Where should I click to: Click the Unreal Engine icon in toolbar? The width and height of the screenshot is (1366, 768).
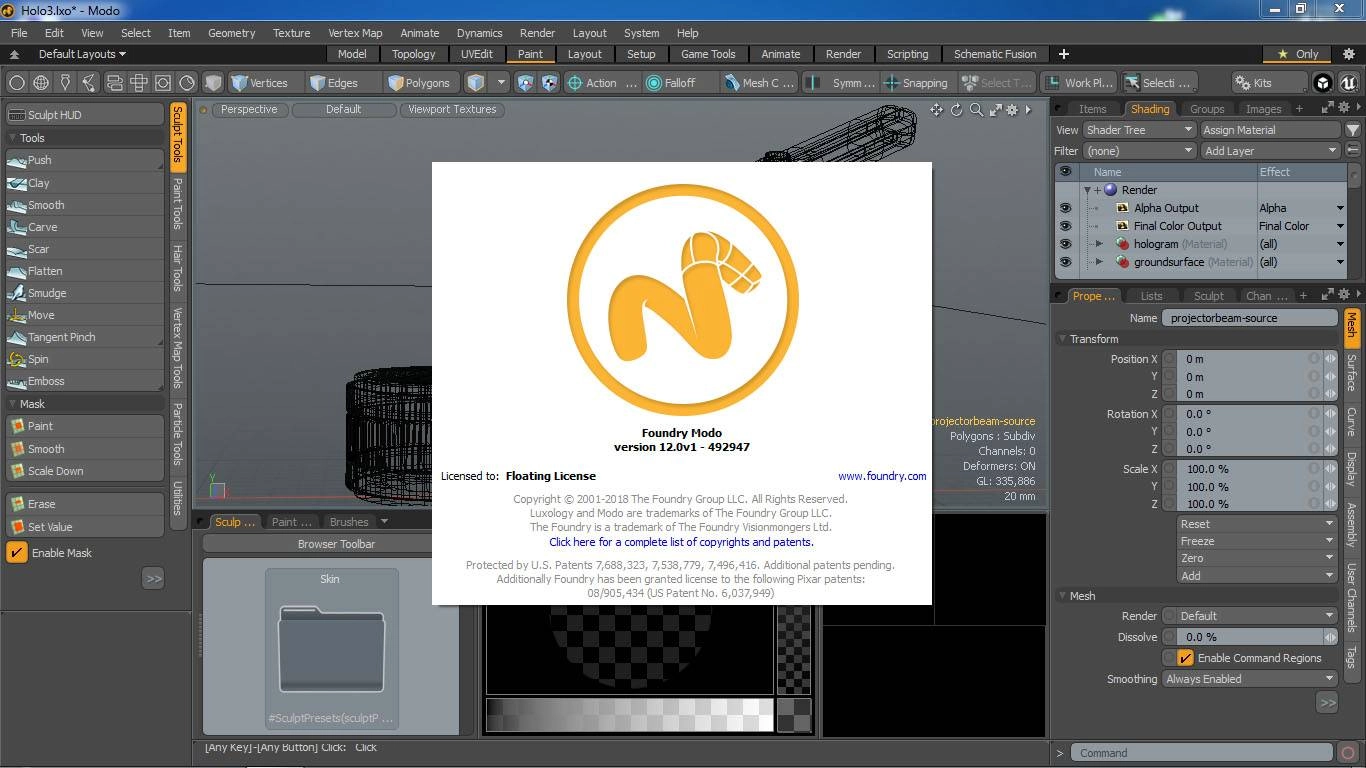coord(1348,83)
